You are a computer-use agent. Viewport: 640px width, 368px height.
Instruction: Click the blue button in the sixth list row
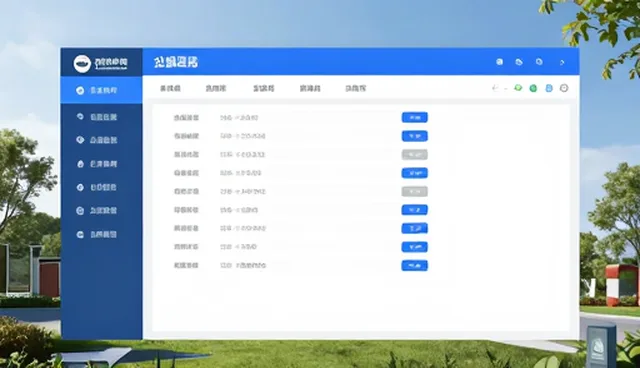pos(415,210)
